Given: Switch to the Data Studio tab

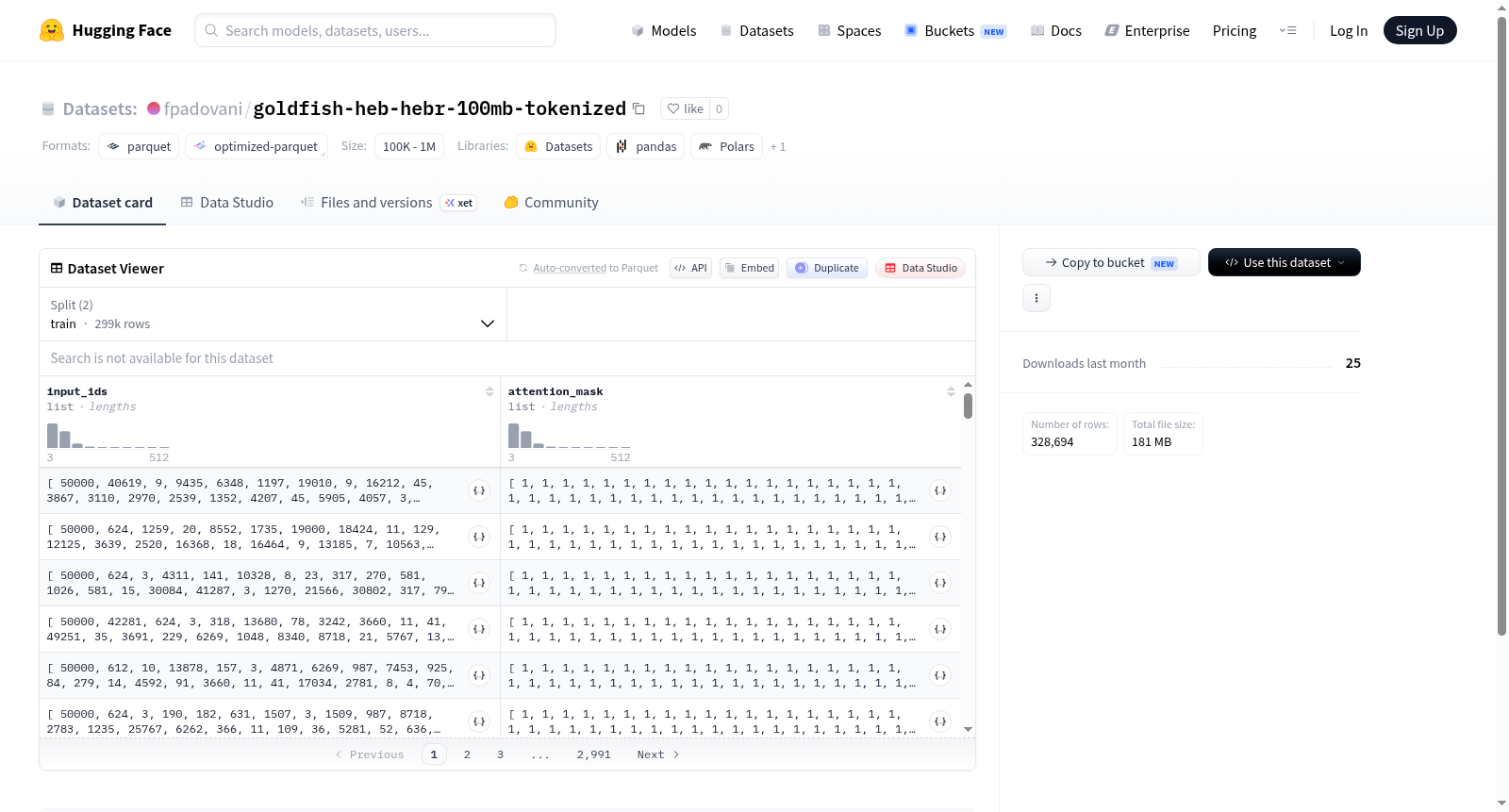Looking at the screenshot, I should (x=227, y=203).
